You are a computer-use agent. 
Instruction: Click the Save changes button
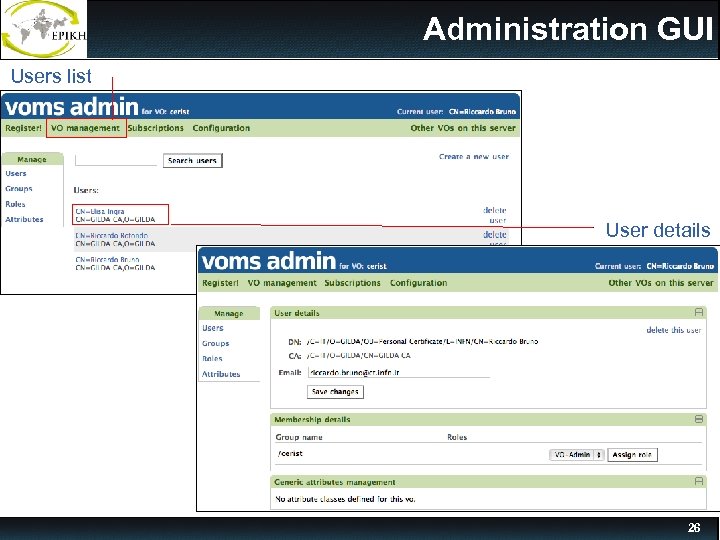coord(335,392)
